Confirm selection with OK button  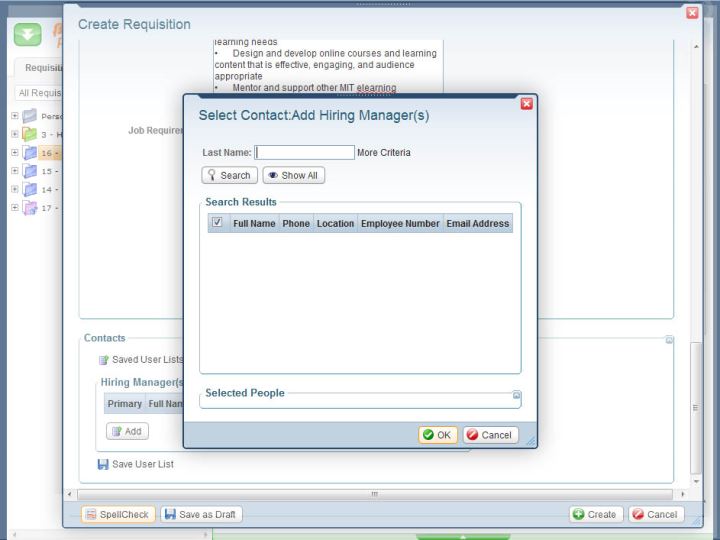(x=437, y=435)
